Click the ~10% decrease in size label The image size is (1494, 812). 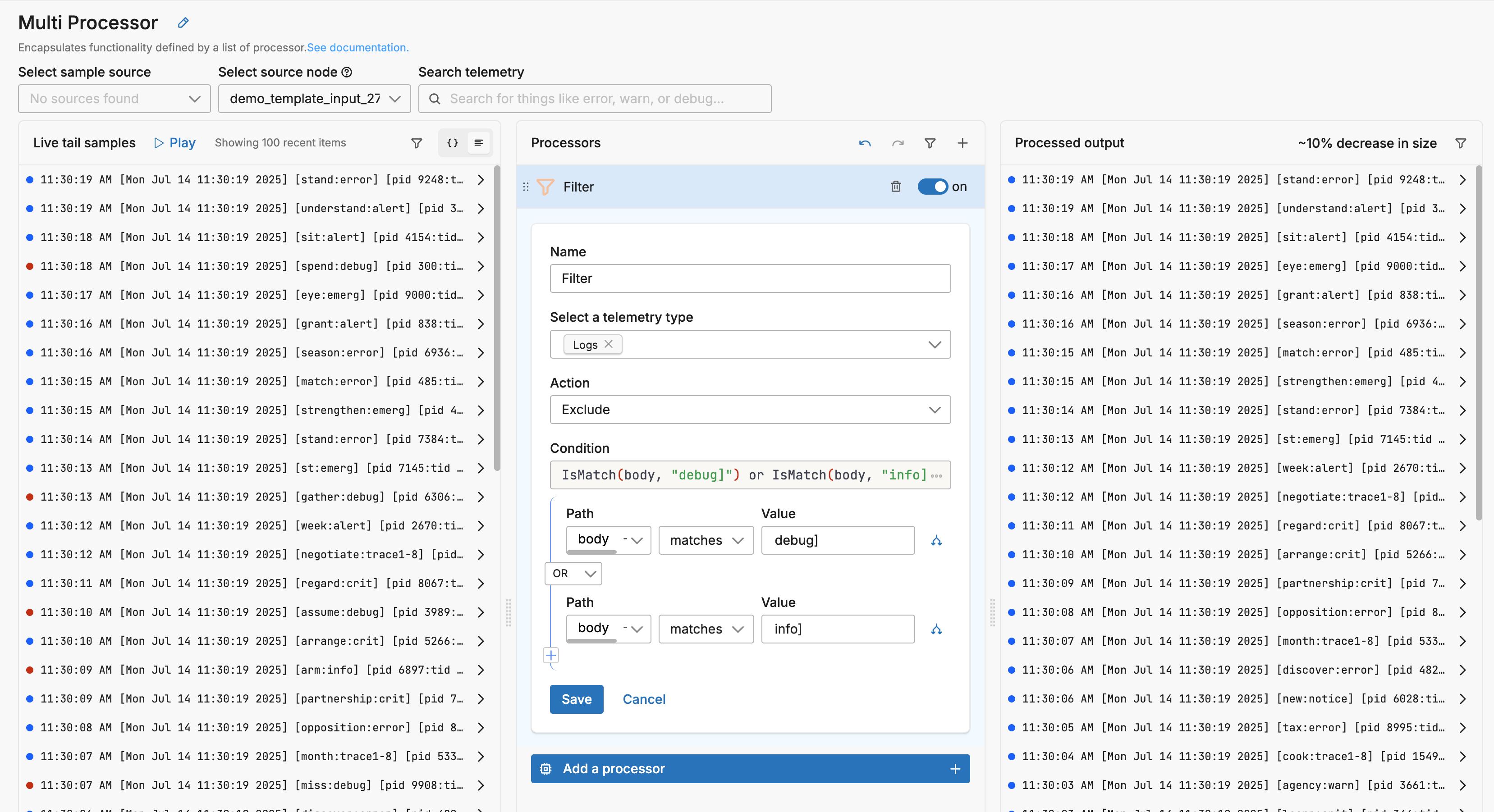coord(1367,143)
